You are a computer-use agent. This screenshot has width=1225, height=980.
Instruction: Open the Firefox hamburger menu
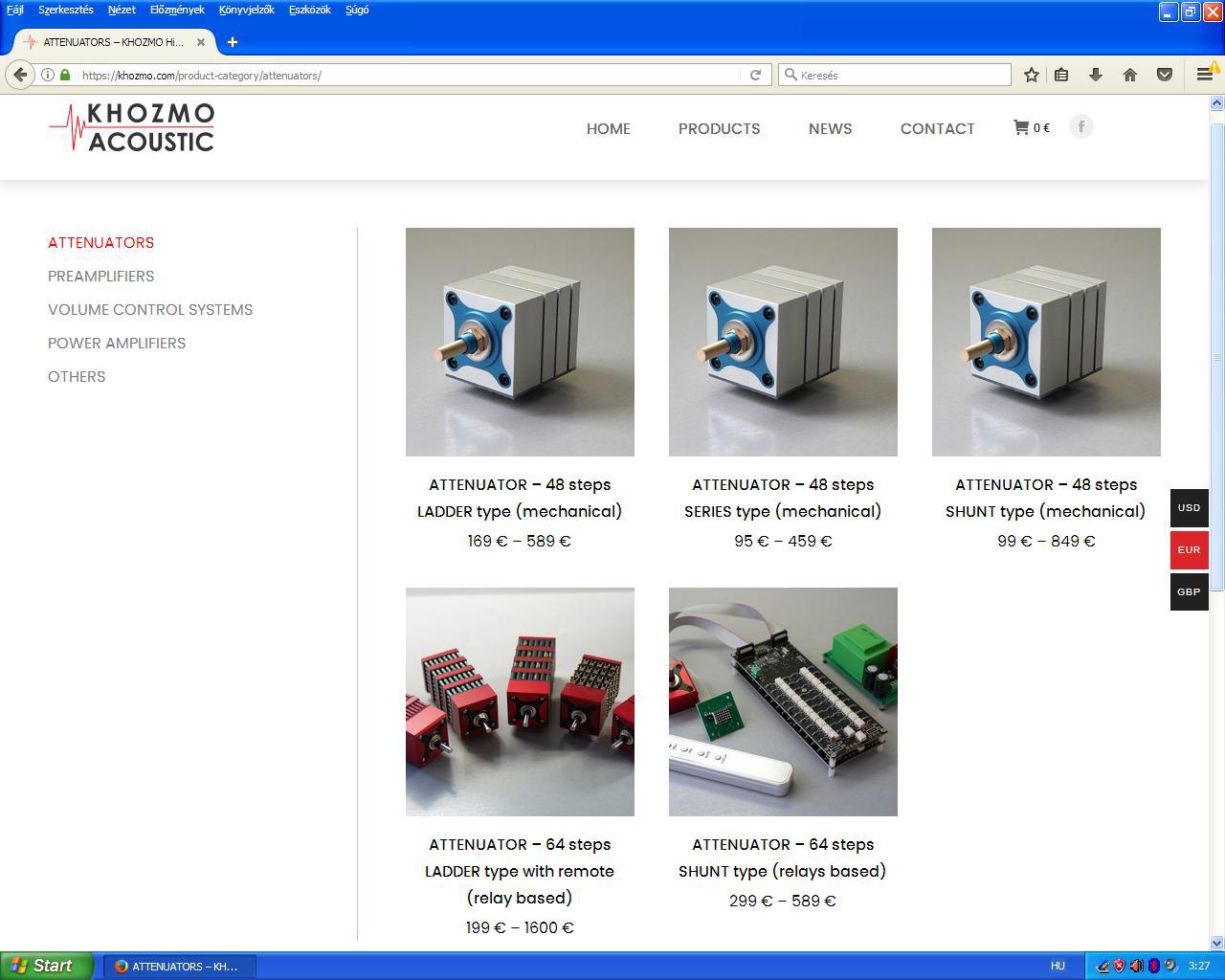point(1205,75)
